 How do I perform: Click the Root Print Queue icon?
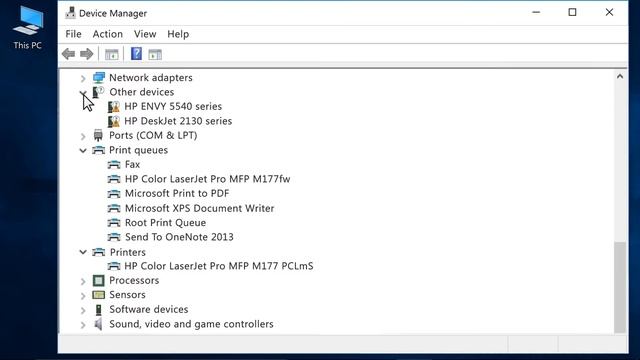pos(114,222)
